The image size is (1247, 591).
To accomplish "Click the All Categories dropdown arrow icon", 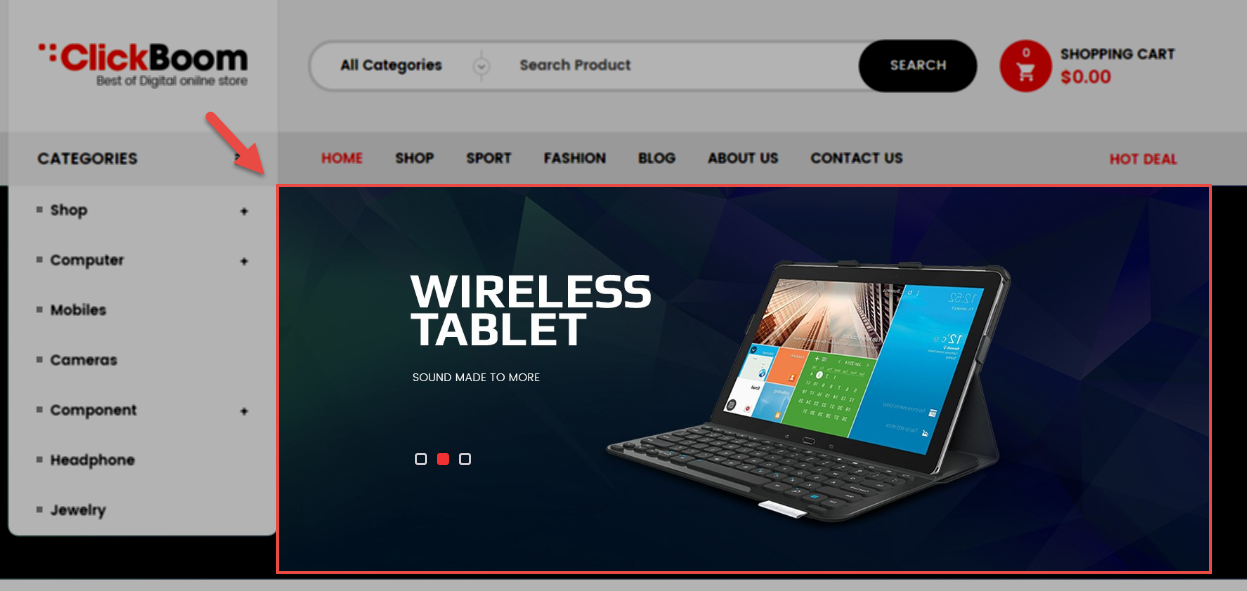I will 481,66.
